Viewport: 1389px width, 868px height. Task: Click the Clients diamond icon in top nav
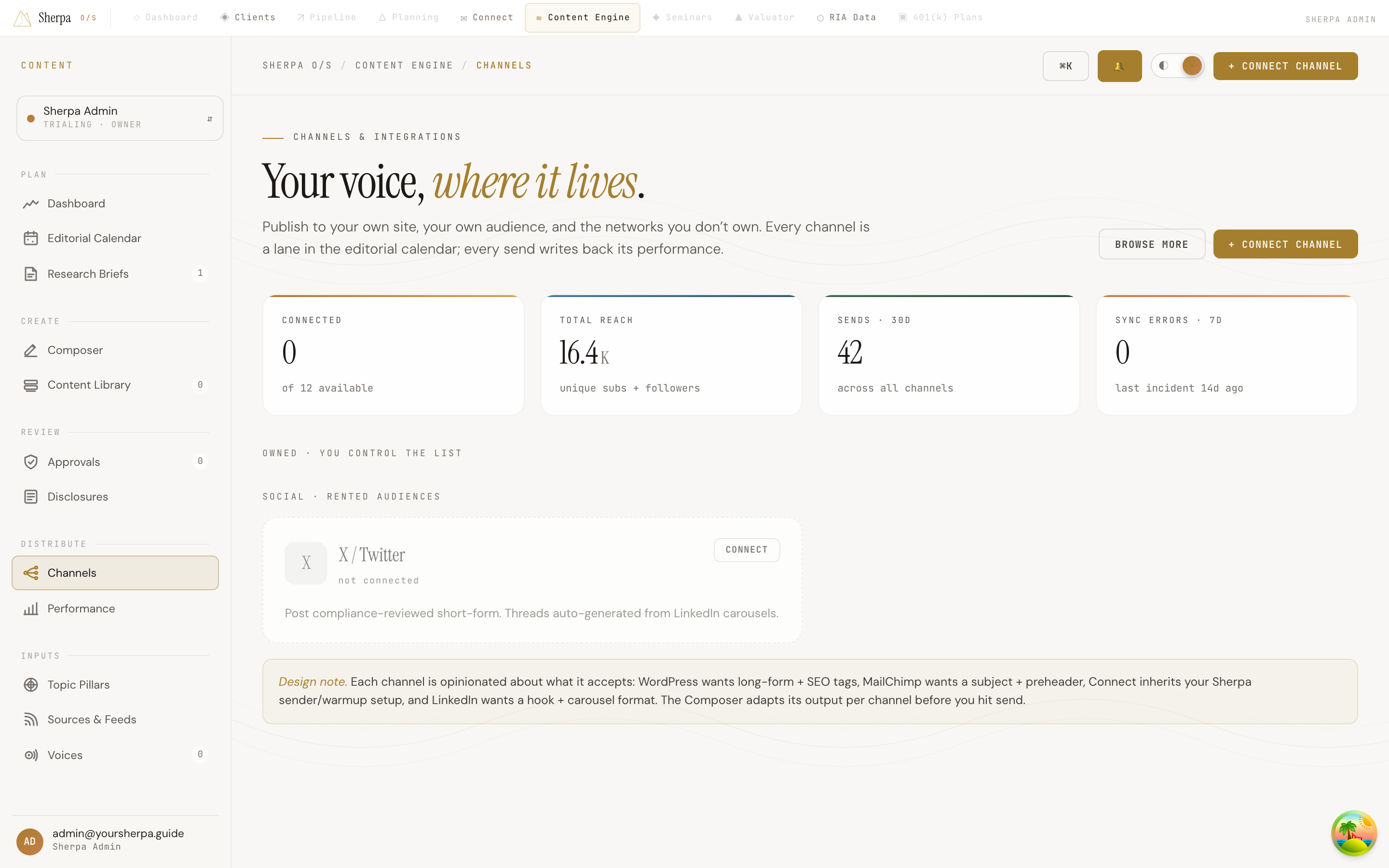click(224, 17)
